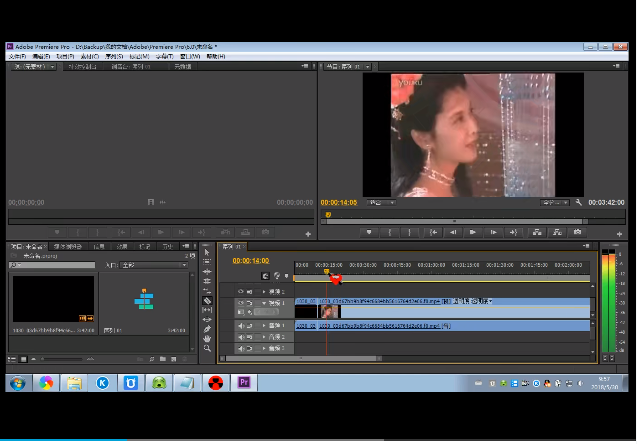Select the Hand tool
This screenshot has height=444, width=637.
click(x=207, y=338)
